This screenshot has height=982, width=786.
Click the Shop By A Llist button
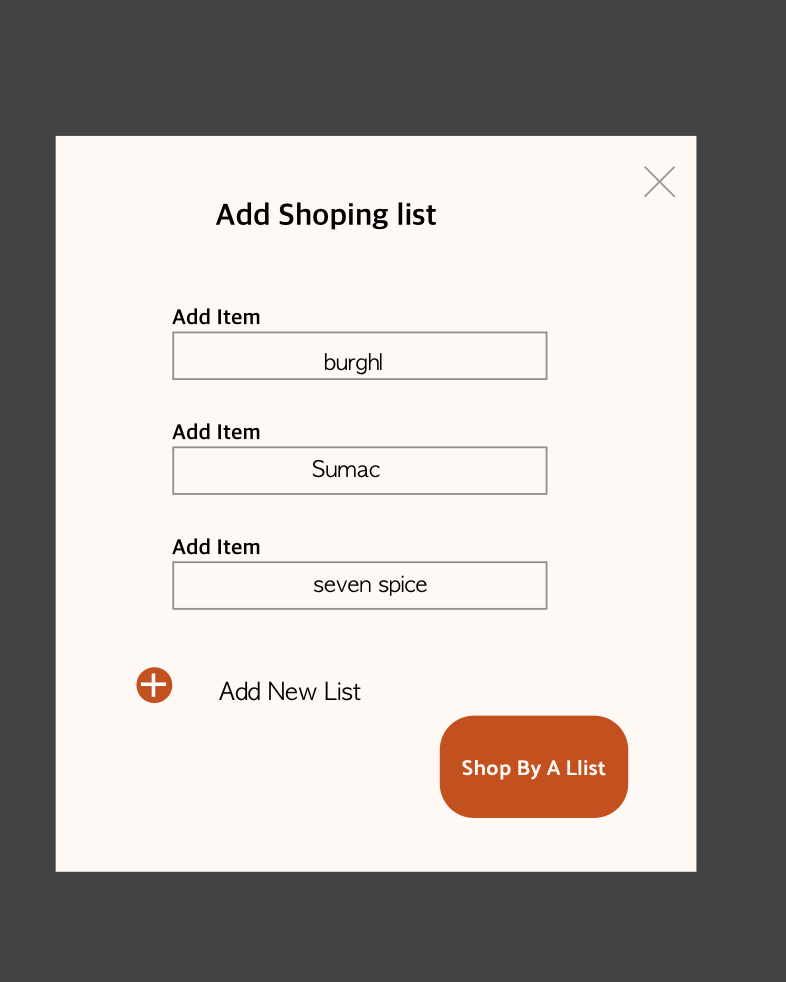click(x=534, y=767)
